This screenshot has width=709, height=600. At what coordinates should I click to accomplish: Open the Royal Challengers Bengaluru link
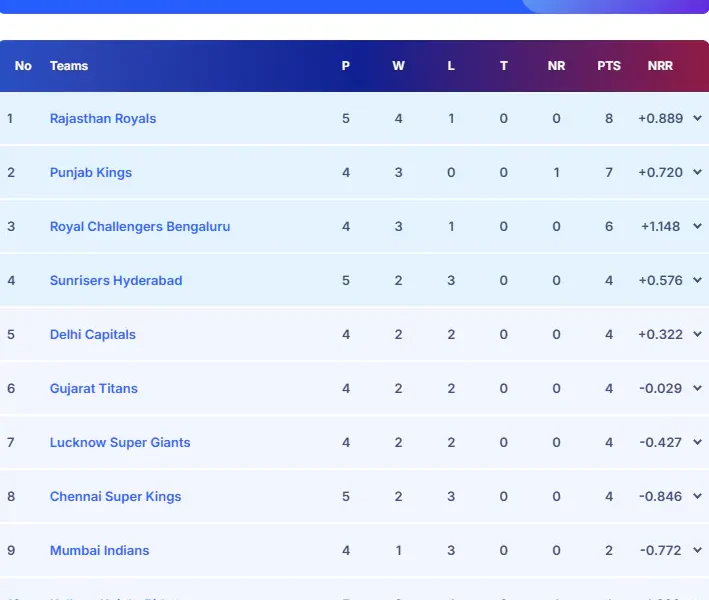point(140,226)
